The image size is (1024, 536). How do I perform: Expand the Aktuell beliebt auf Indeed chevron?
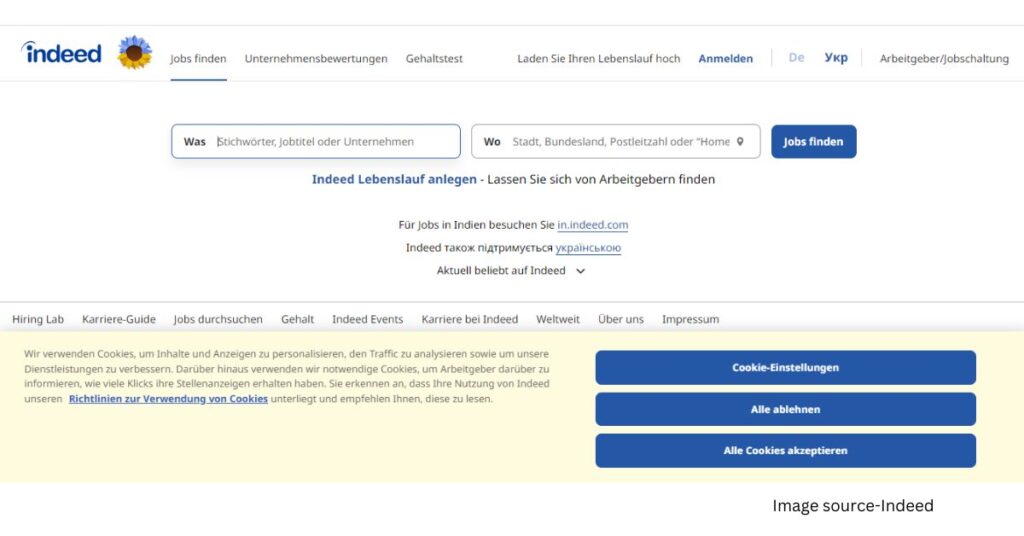click(581, 271)
